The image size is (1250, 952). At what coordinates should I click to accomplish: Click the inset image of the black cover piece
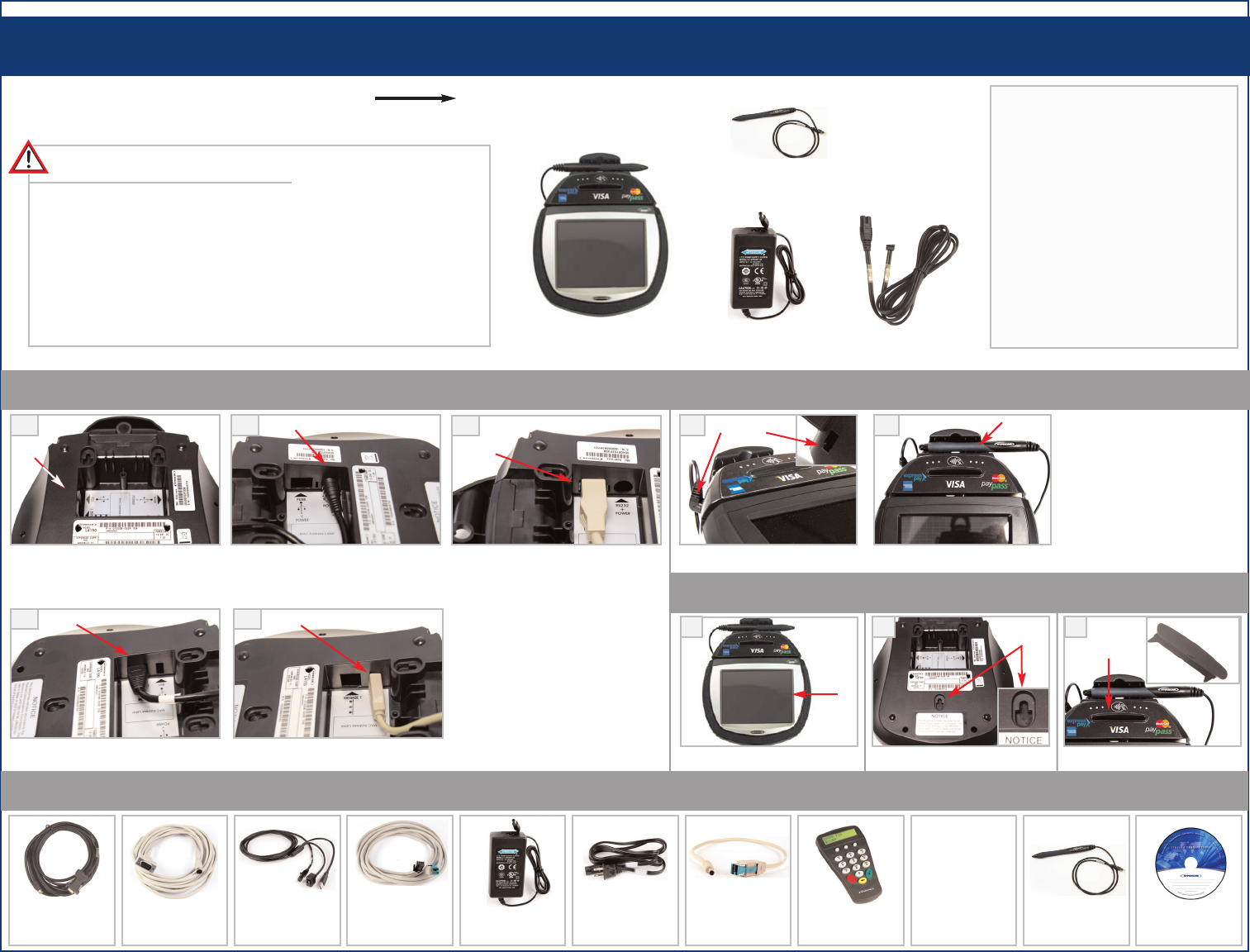click(x=1194, y=650)
